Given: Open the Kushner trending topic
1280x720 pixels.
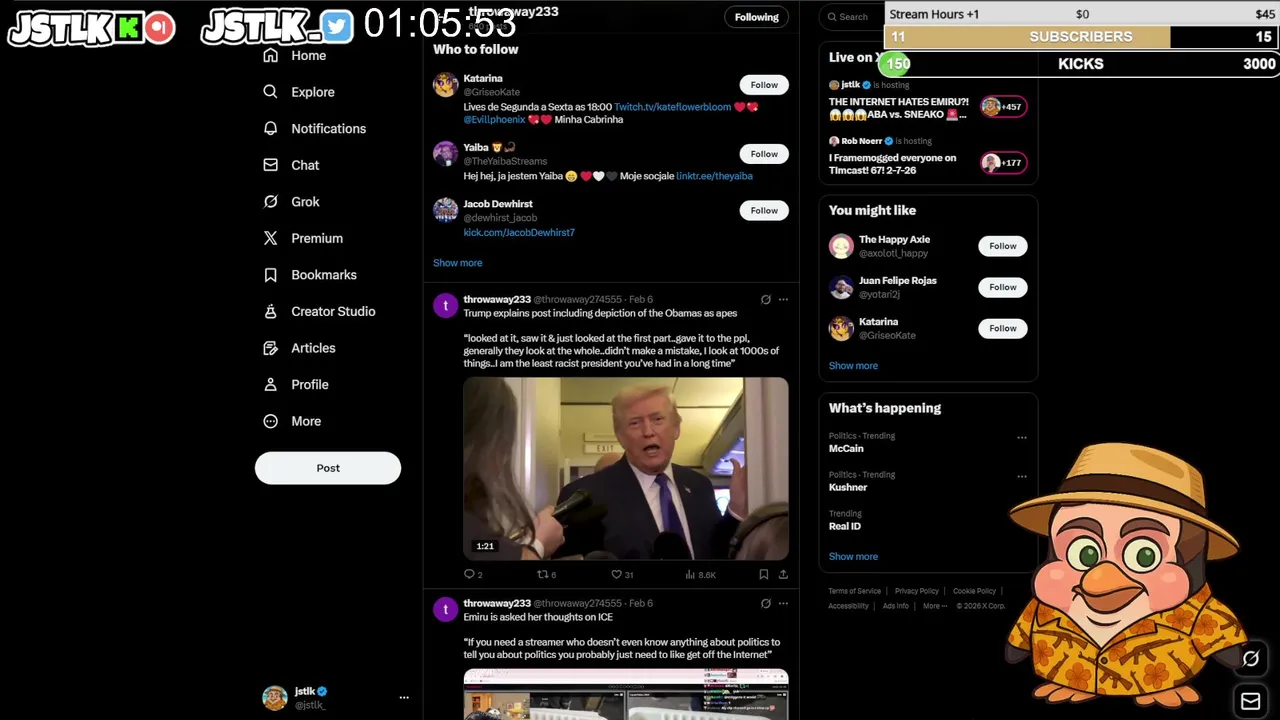Looking at the screenshot, I should (848, 488).
